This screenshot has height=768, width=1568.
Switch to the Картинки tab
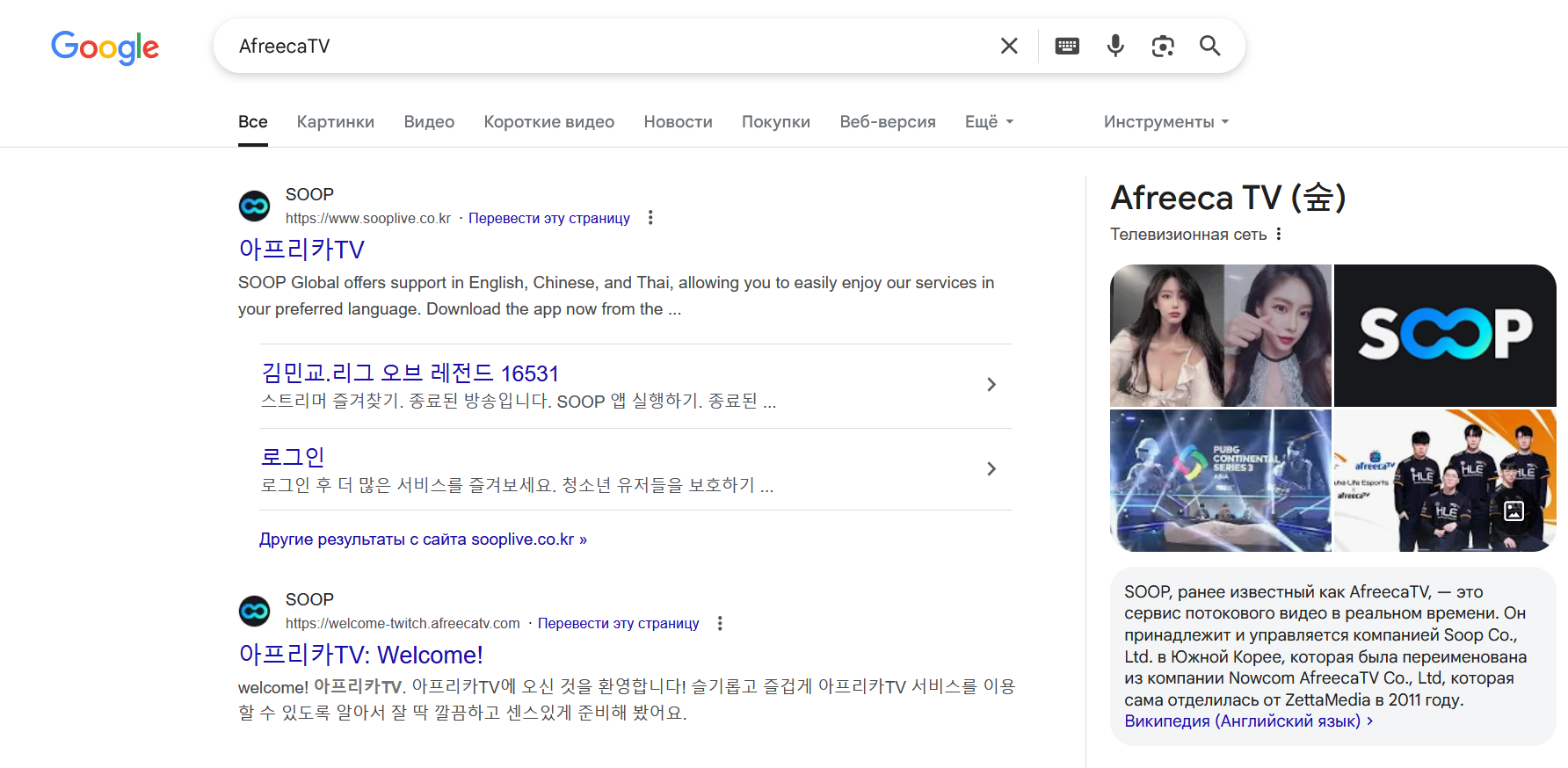click(336, 122)
